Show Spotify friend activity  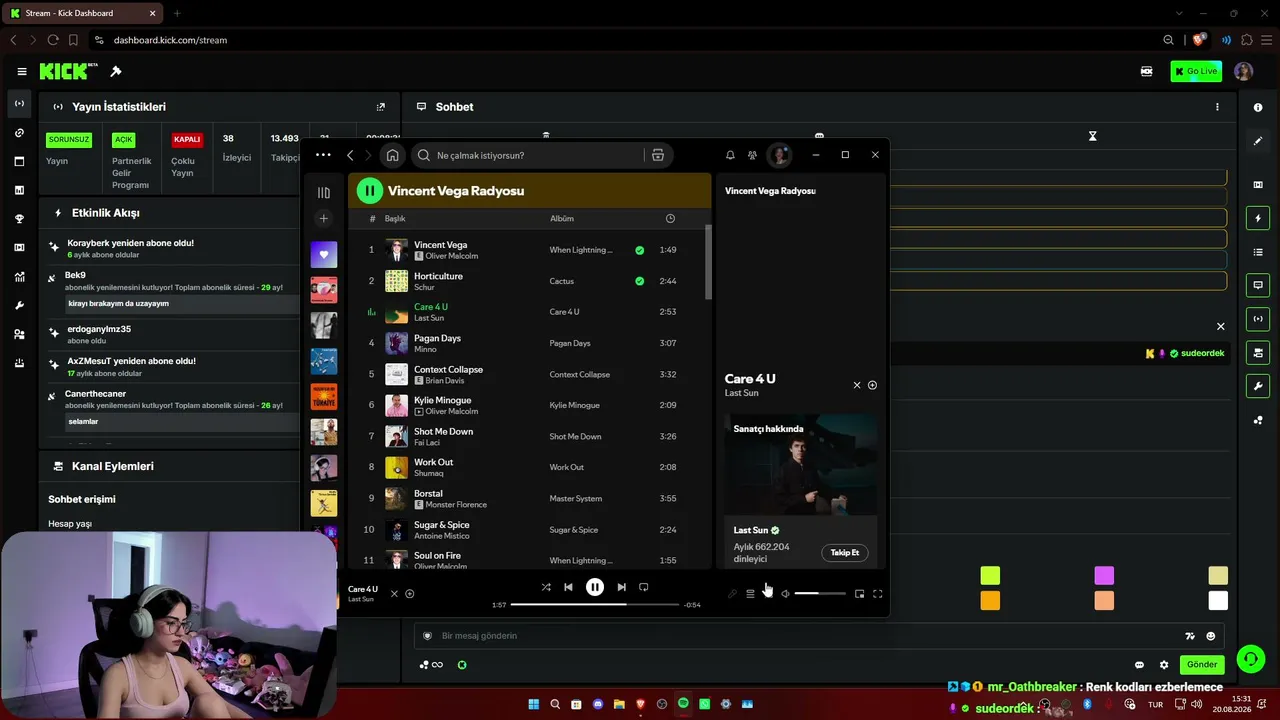pos(752,155)
